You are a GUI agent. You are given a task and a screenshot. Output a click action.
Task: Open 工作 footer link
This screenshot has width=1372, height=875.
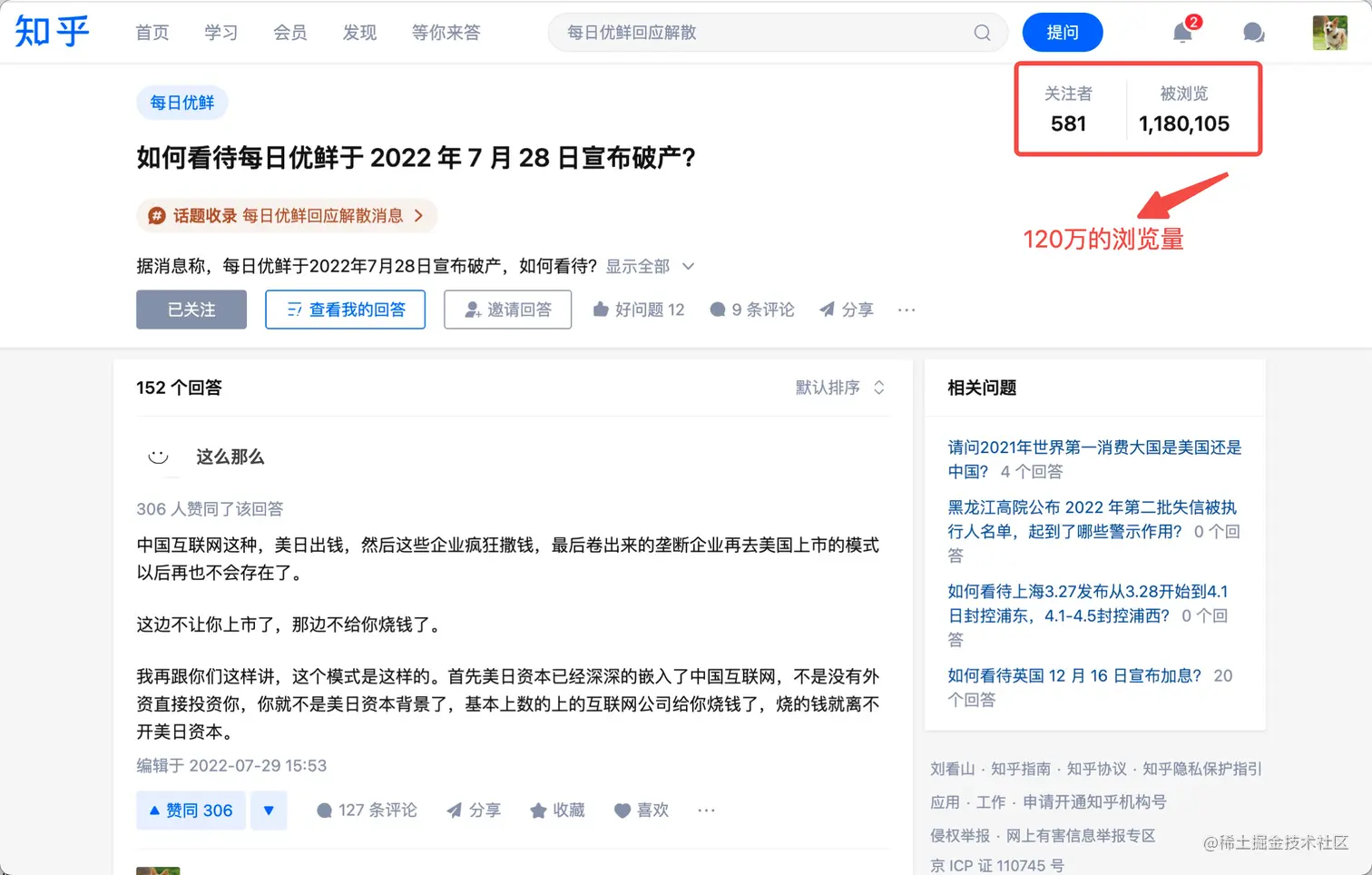(991, 802)
